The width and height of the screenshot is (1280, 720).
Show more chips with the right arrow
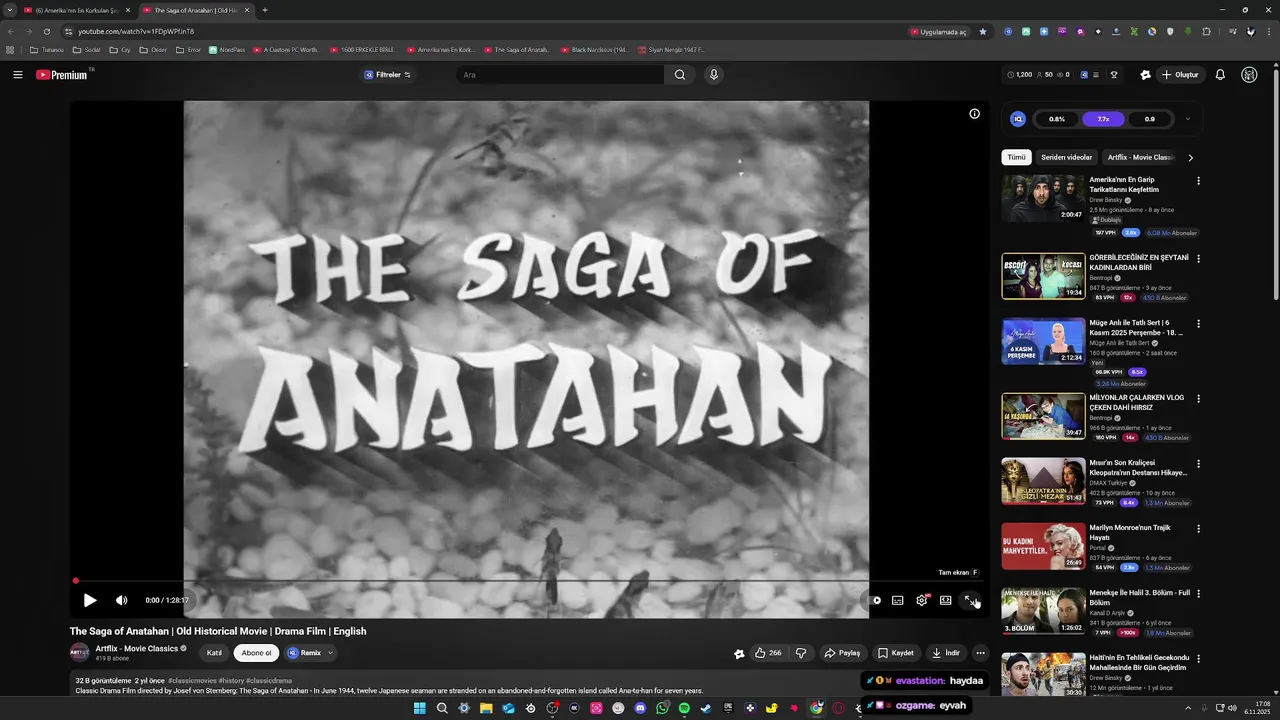tap(1190, 157)
